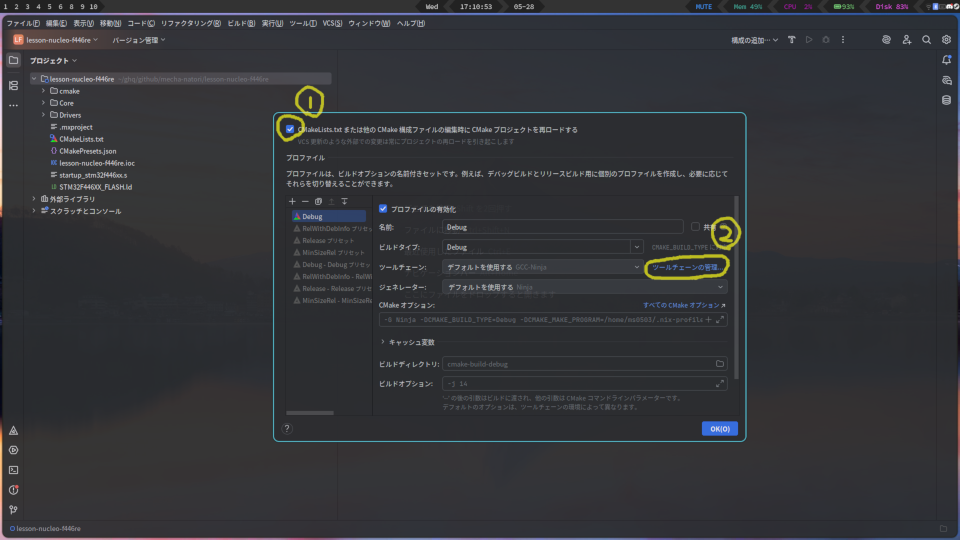
Task: Toggle reload CMake project on edit checkbox
Action: pyautogui.click(x=290, y=129)
